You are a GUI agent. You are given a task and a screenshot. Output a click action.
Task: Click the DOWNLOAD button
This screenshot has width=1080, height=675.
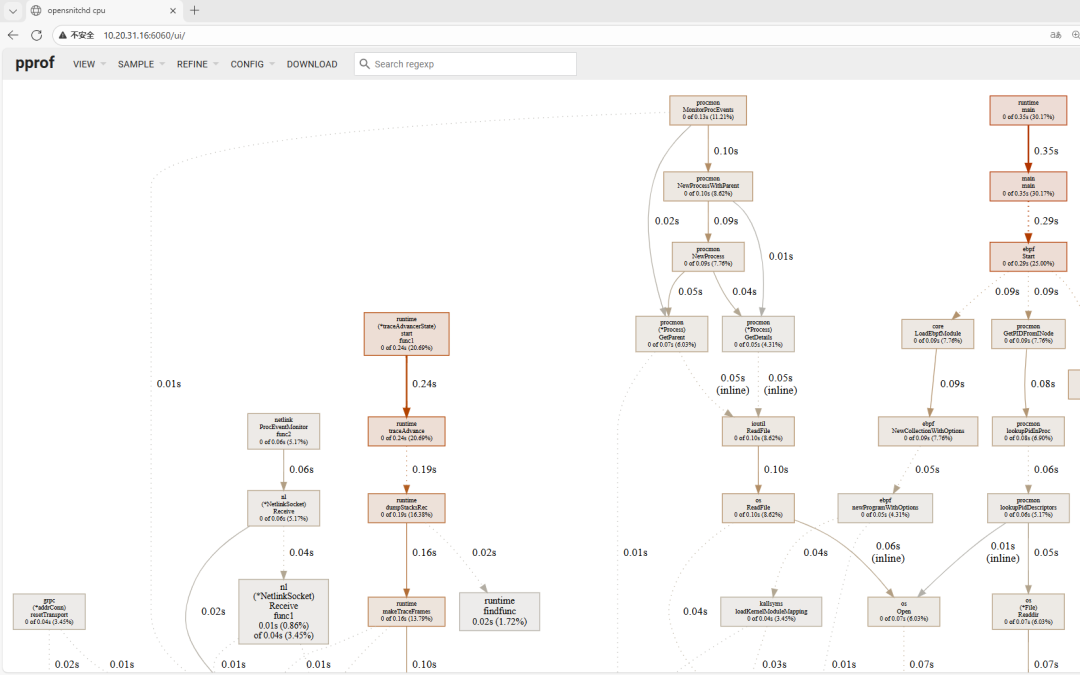pos(312,64)
